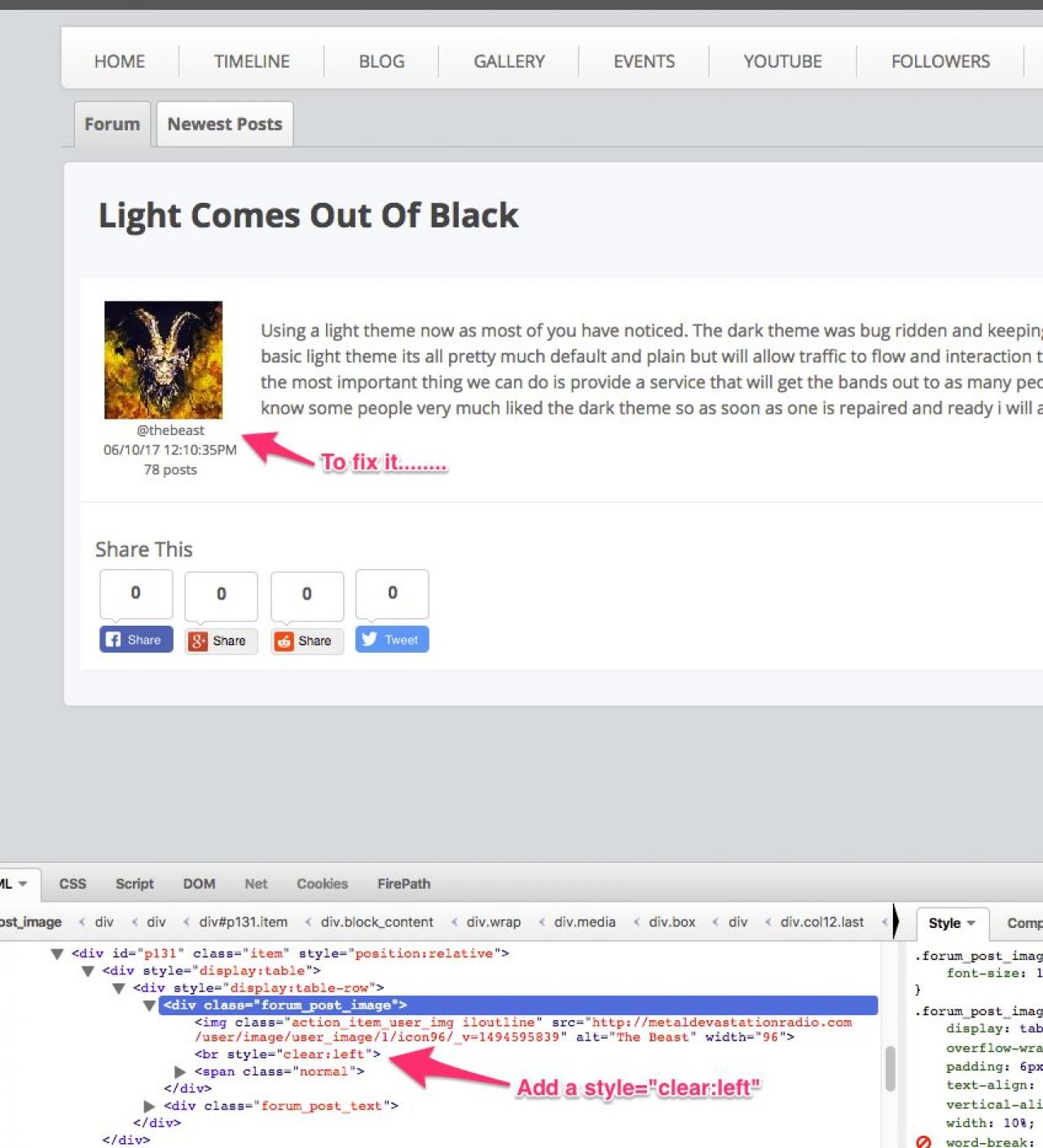
Task: Click the side panel splitter arrow
Action: 896,921
